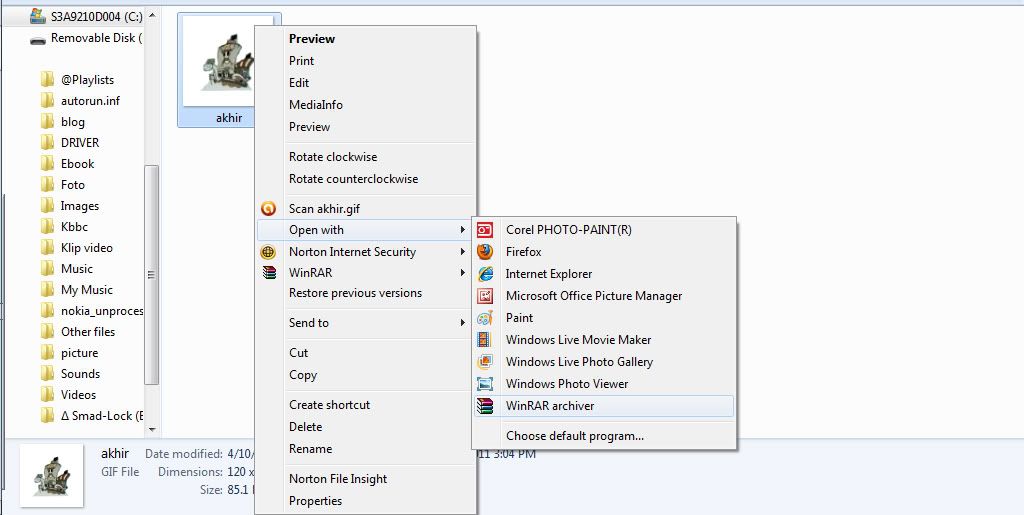Click the Internet Explorer icon
The width and height of the screenshot is (1024, 515).
pyautogui.click(x=485, y=274)
